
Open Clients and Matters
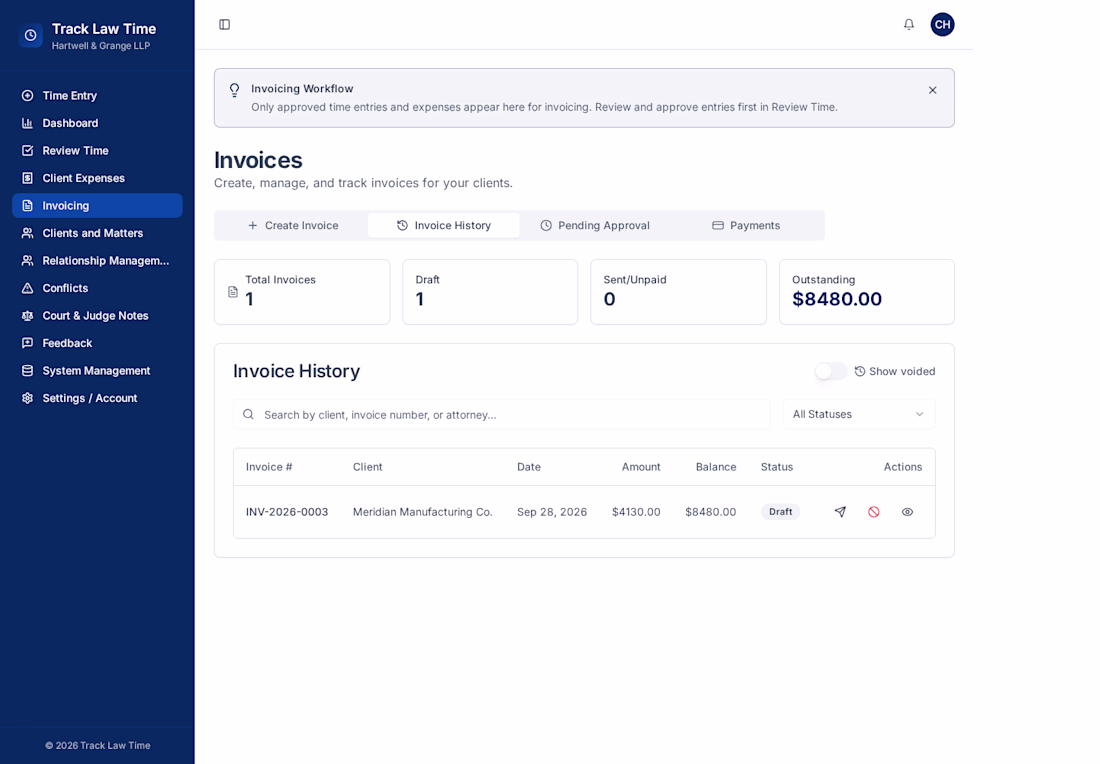click(98, 233)
